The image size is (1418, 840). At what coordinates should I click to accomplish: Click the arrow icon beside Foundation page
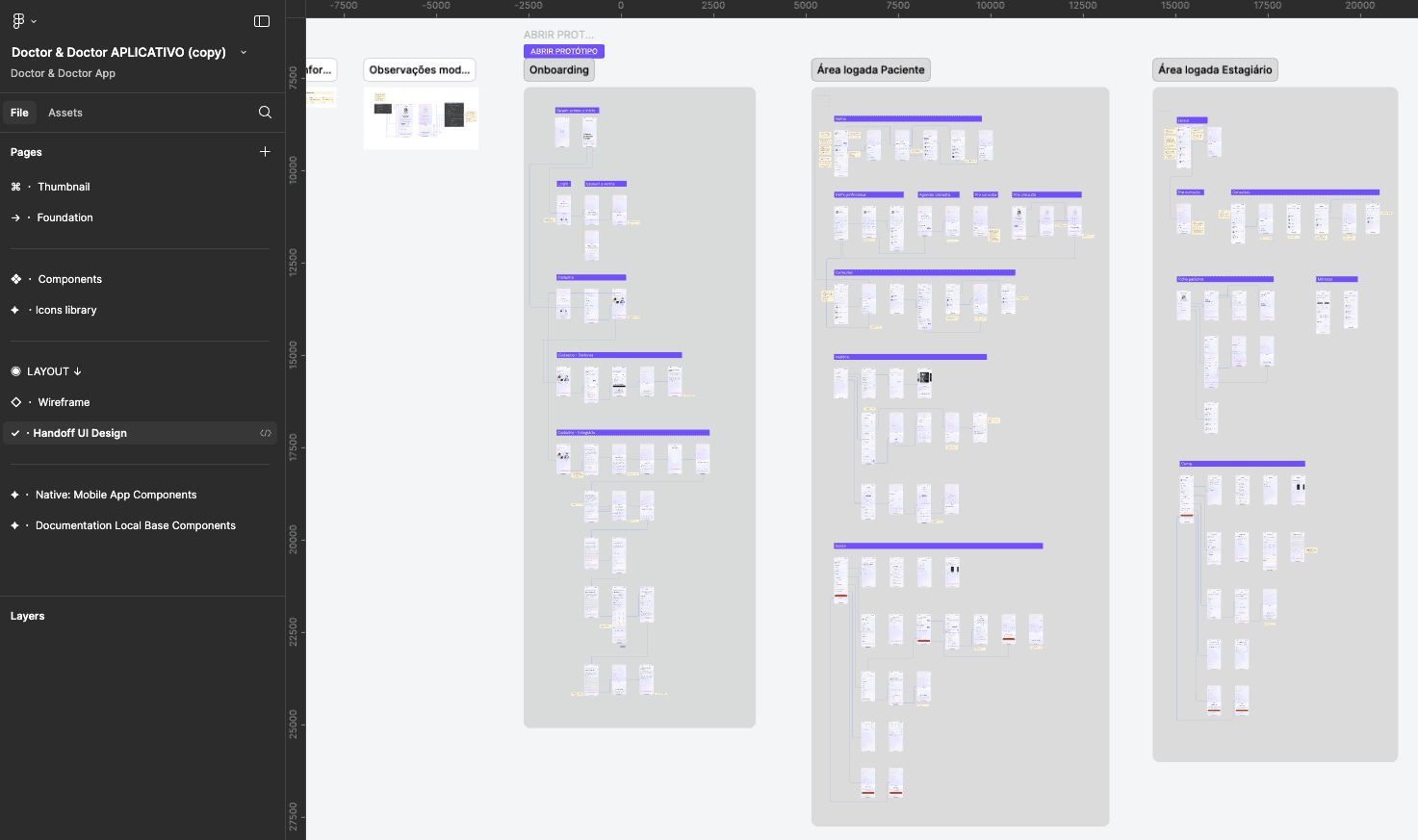coord(16,216)
